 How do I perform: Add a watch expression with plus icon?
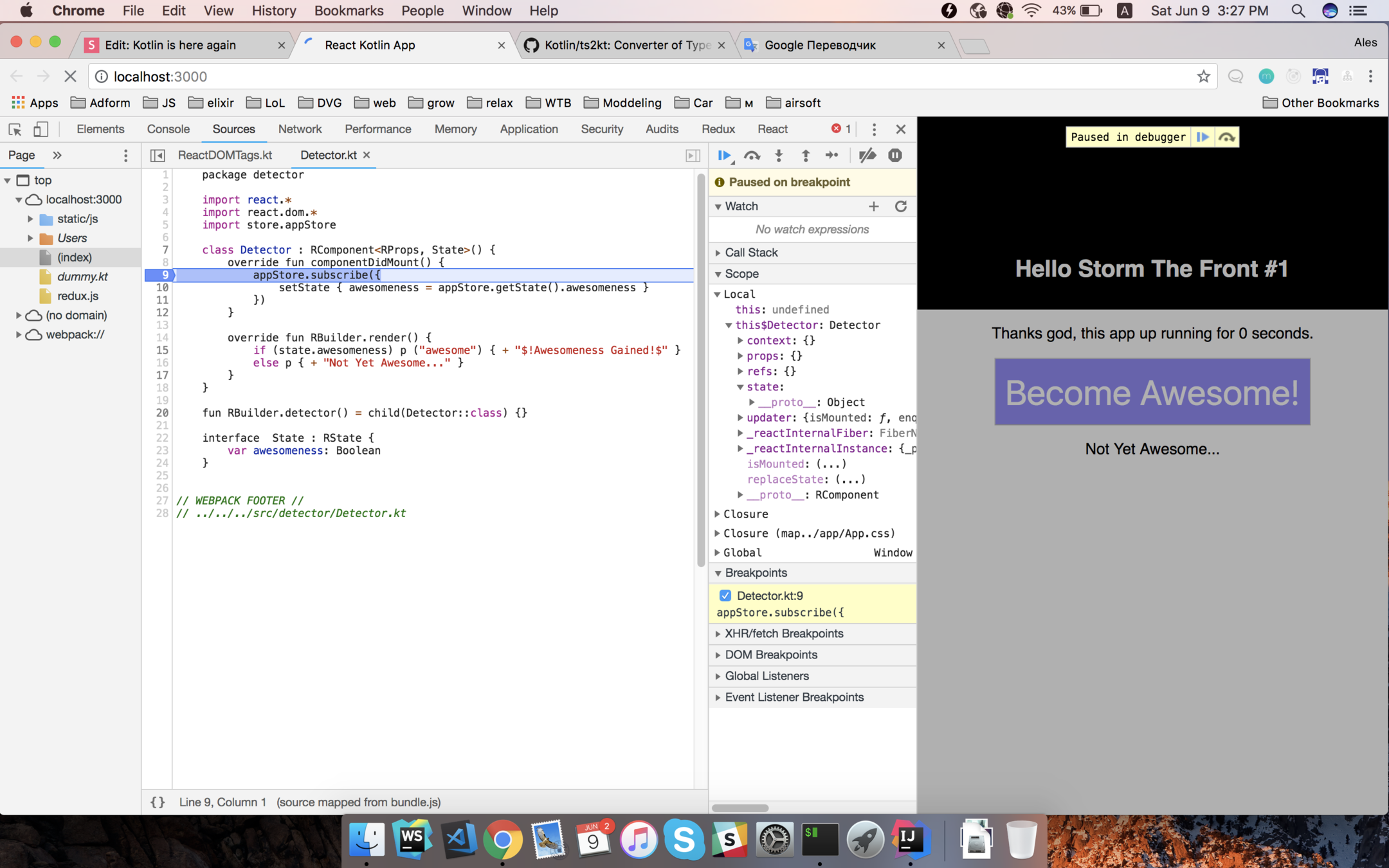click(873, 206)
